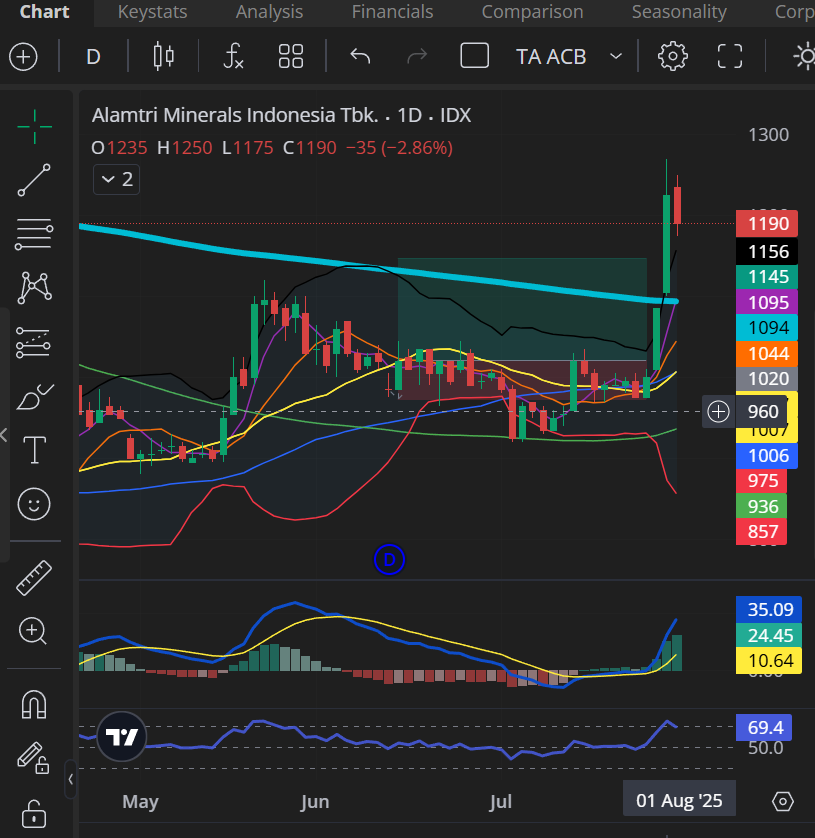Toggle the light/dark theme sun icon
Viewport: 815px width, 838px height.
click(804, 56)
